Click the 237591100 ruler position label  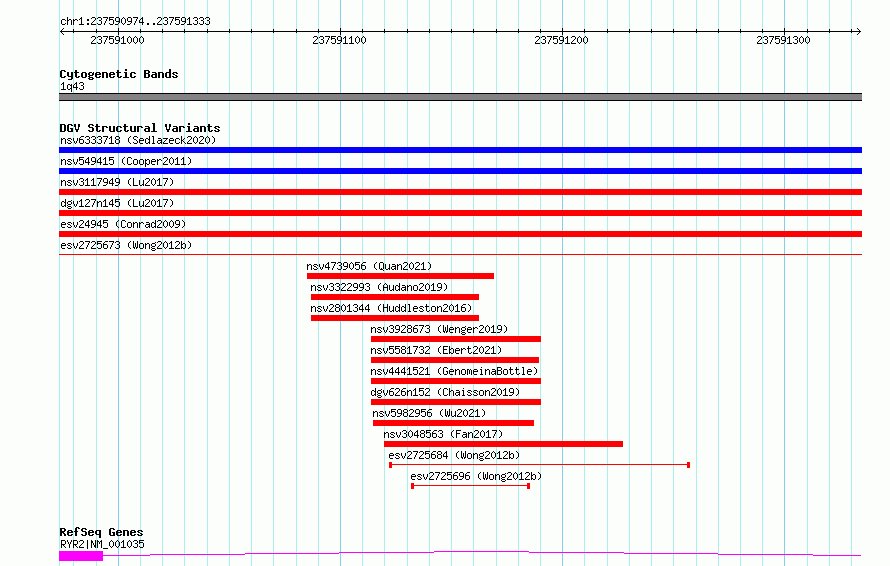[x=339, y=40]
